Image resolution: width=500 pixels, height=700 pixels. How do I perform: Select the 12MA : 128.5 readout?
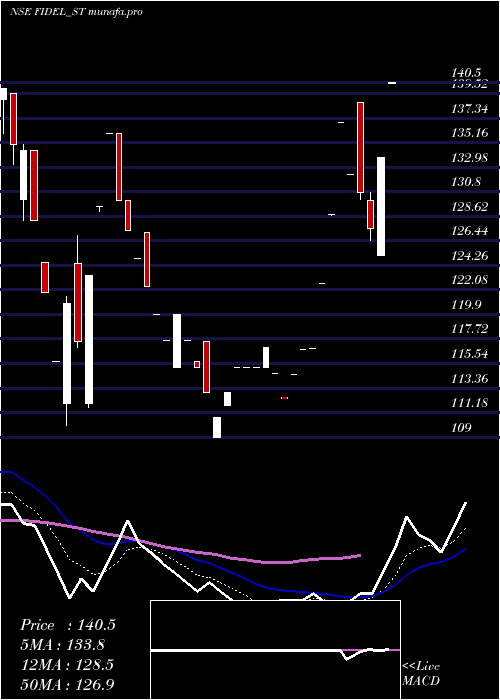[x=67, y=665]
